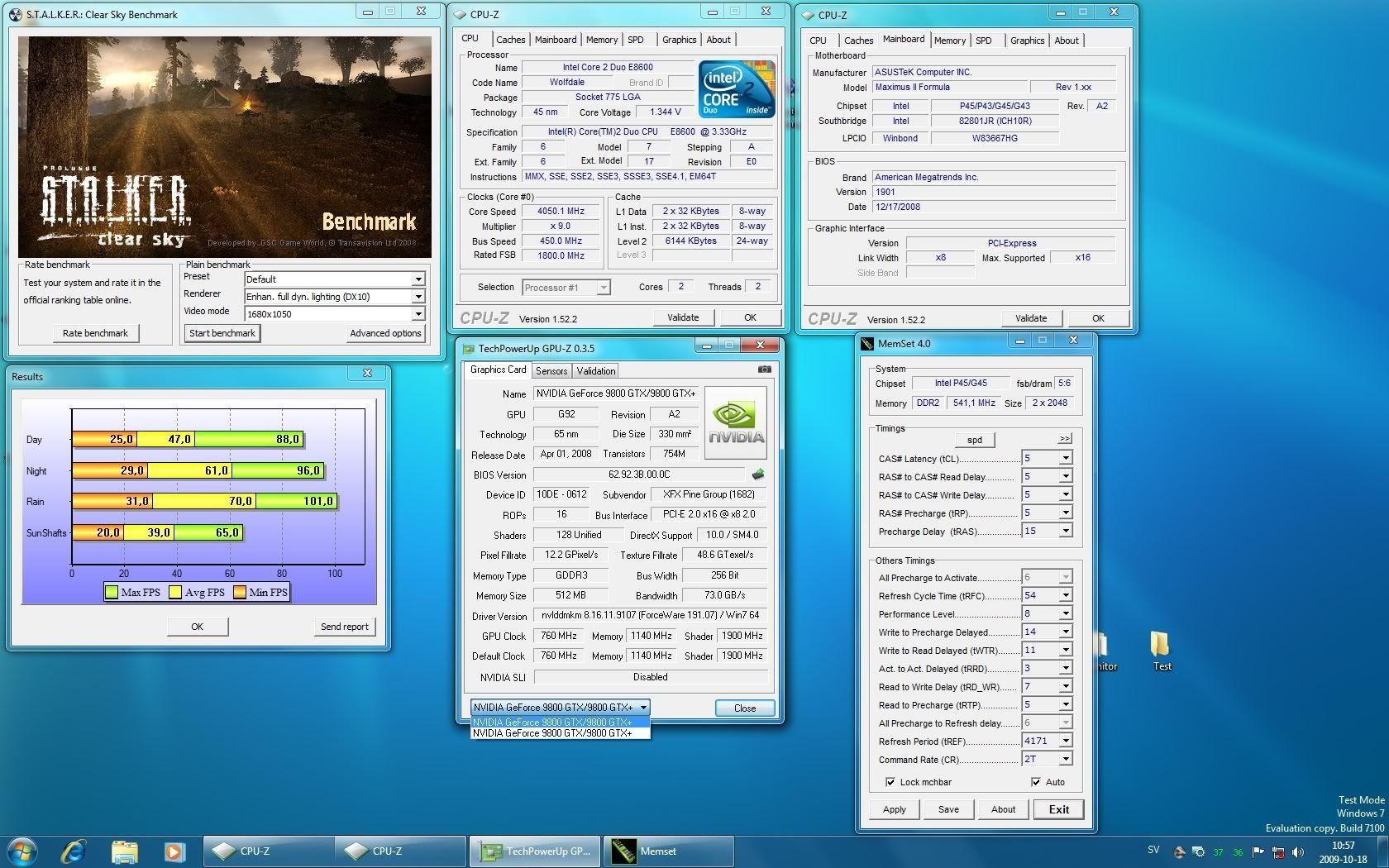Click the Start benchmark button
The image size is (1389, 868).
point(222,333)
